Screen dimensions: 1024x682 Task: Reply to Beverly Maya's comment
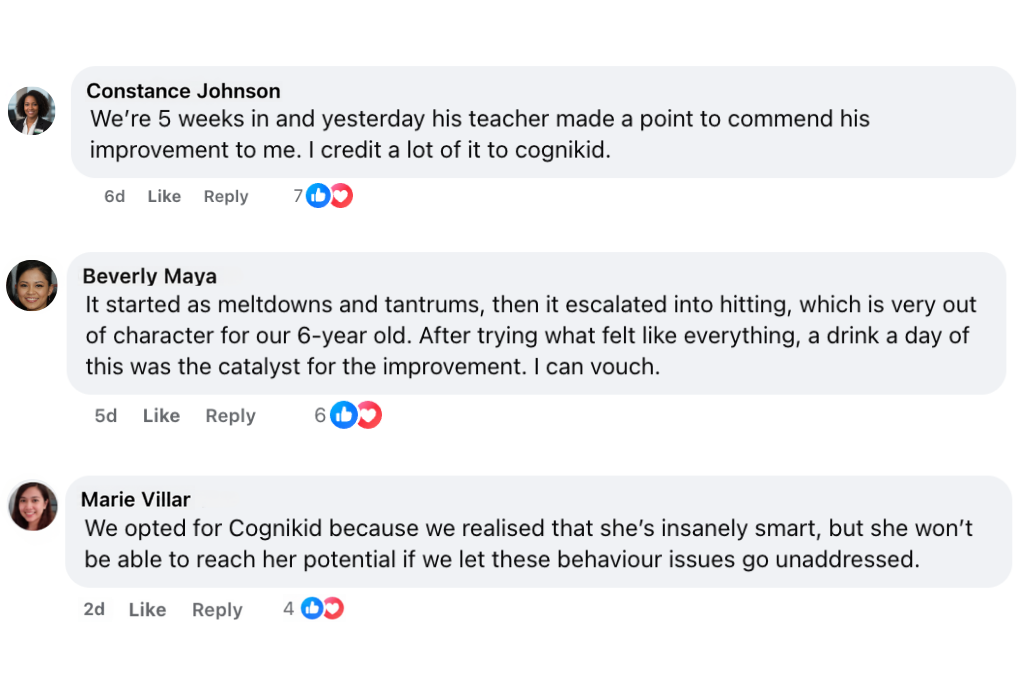[x=230, y=416]
